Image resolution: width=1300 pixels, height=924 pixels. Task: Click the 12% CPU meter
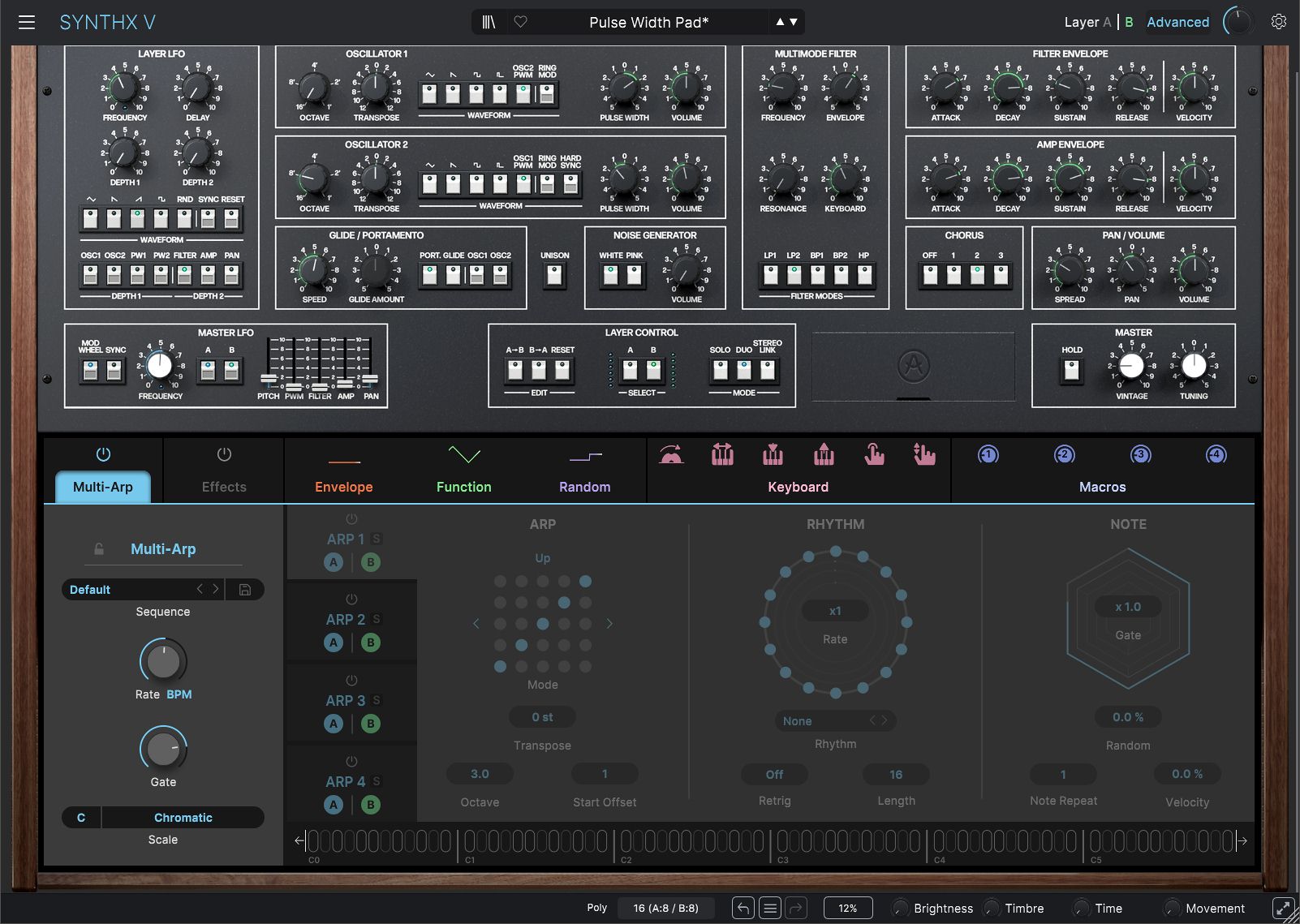[x=848, y=908]
